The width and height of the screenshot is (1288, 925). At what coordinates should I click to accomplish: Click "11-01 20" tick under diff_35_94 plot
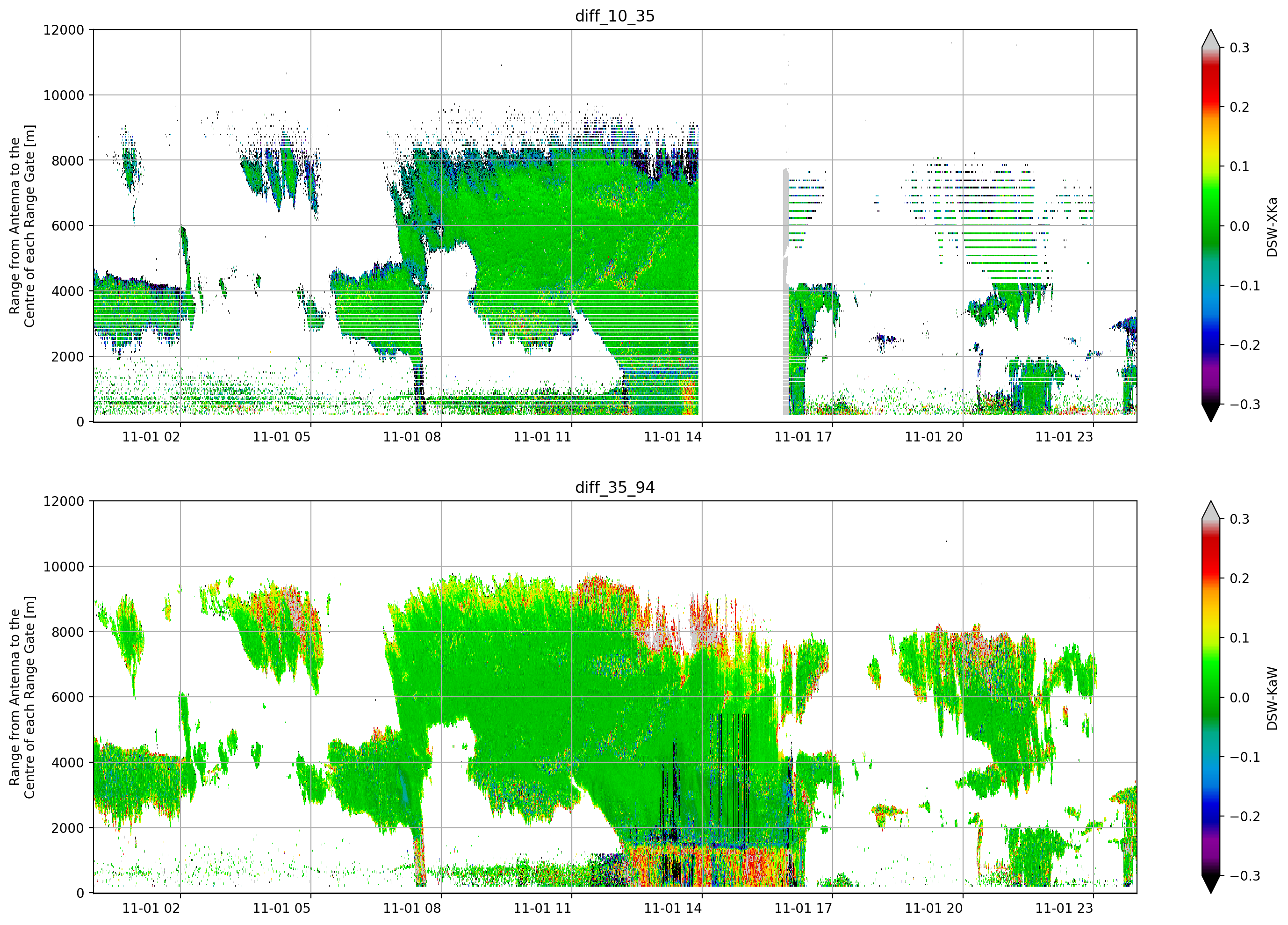pos(934,909)
